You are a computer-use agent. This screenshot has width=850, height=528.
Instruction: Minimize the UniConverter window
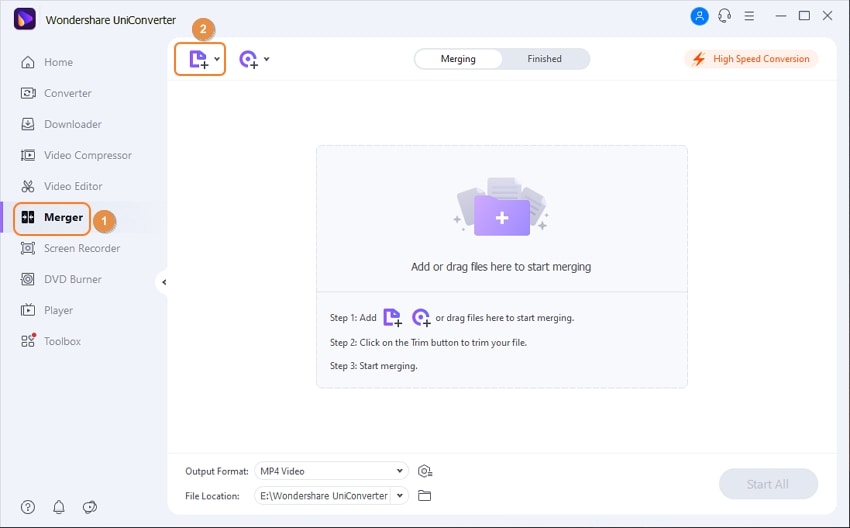(x=781, y=16)
